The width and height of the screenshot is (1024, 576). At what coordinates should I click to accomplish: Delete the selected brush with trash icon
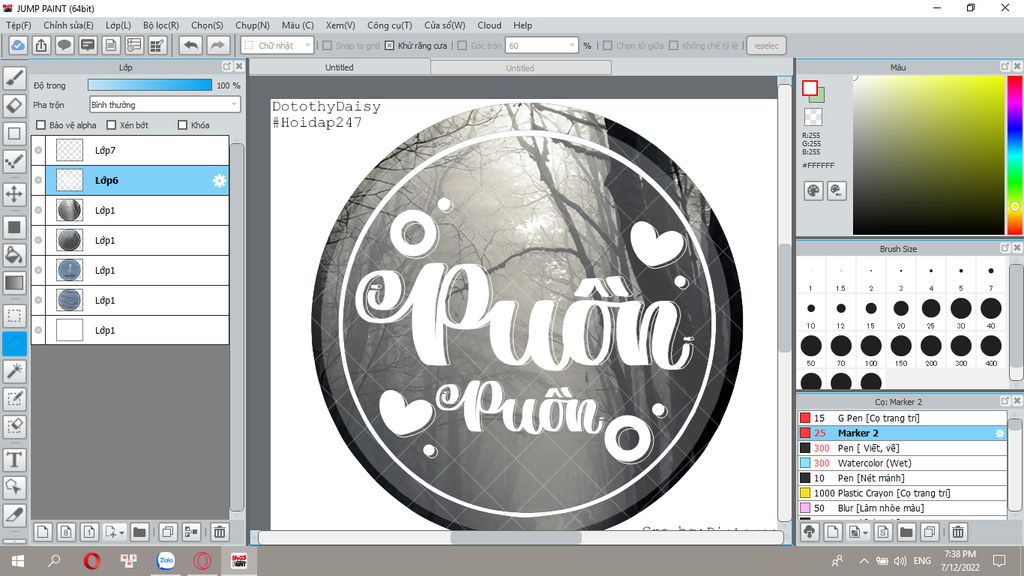(x=958, y=532)
